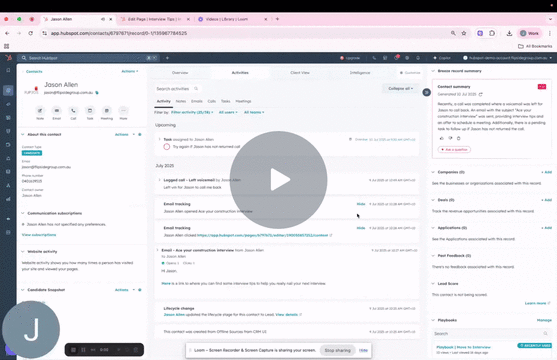Click the Copilot button in top navigation
The height and width of the screenshot is (360, 557).
442,58
